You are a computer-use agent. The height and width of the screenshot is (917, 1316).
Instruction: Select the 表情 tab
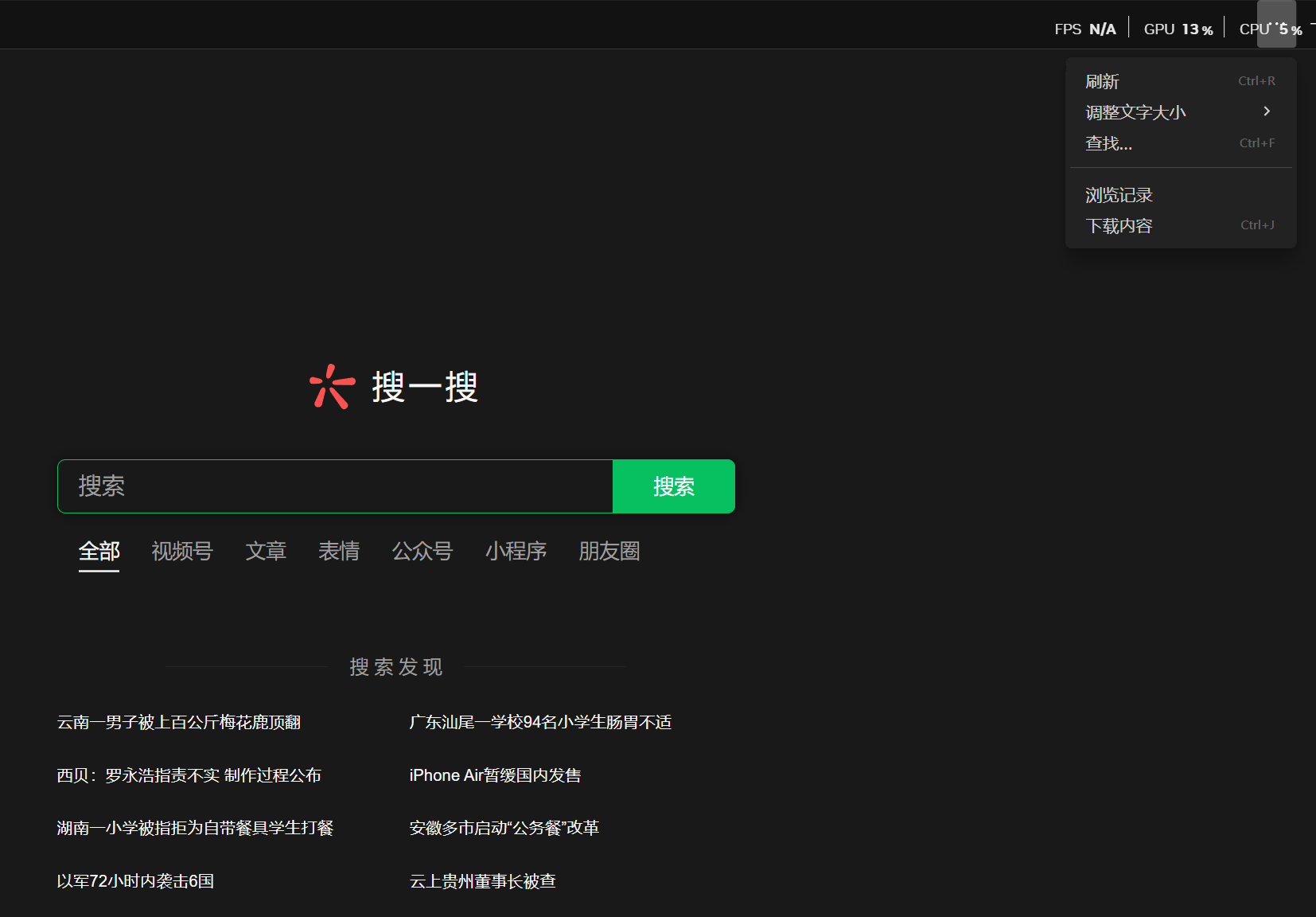coord(339,551)
